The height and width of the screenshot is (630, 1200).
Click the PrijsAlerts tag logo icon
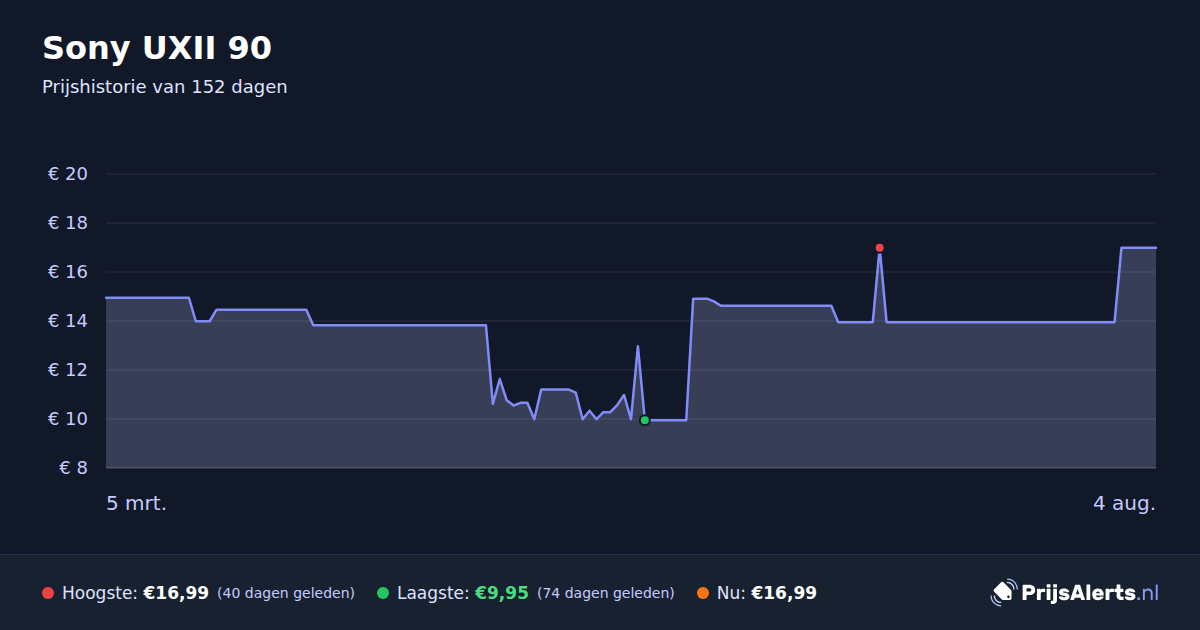[1003, 593]
